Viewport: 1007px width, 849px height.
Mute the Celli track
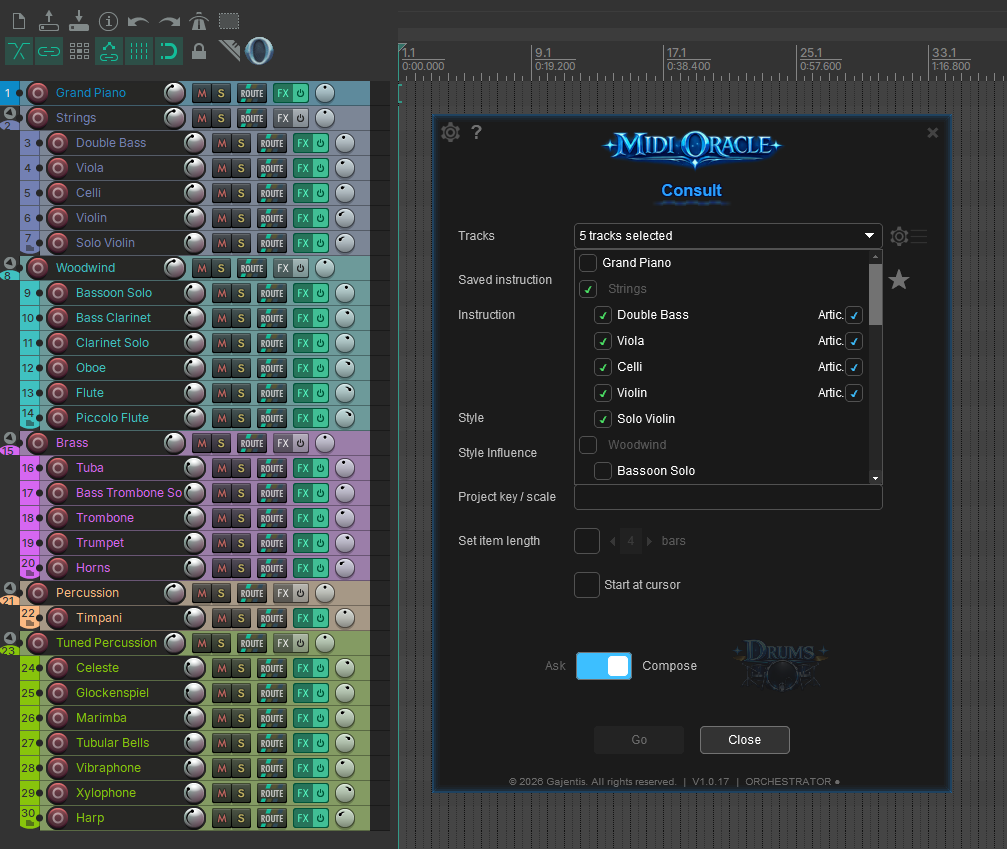point(222,193)
